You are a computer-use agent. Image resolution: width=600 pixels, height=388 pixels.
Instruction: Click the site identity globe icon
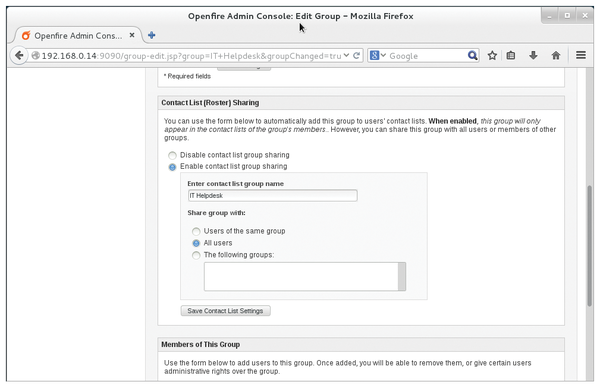36,55
